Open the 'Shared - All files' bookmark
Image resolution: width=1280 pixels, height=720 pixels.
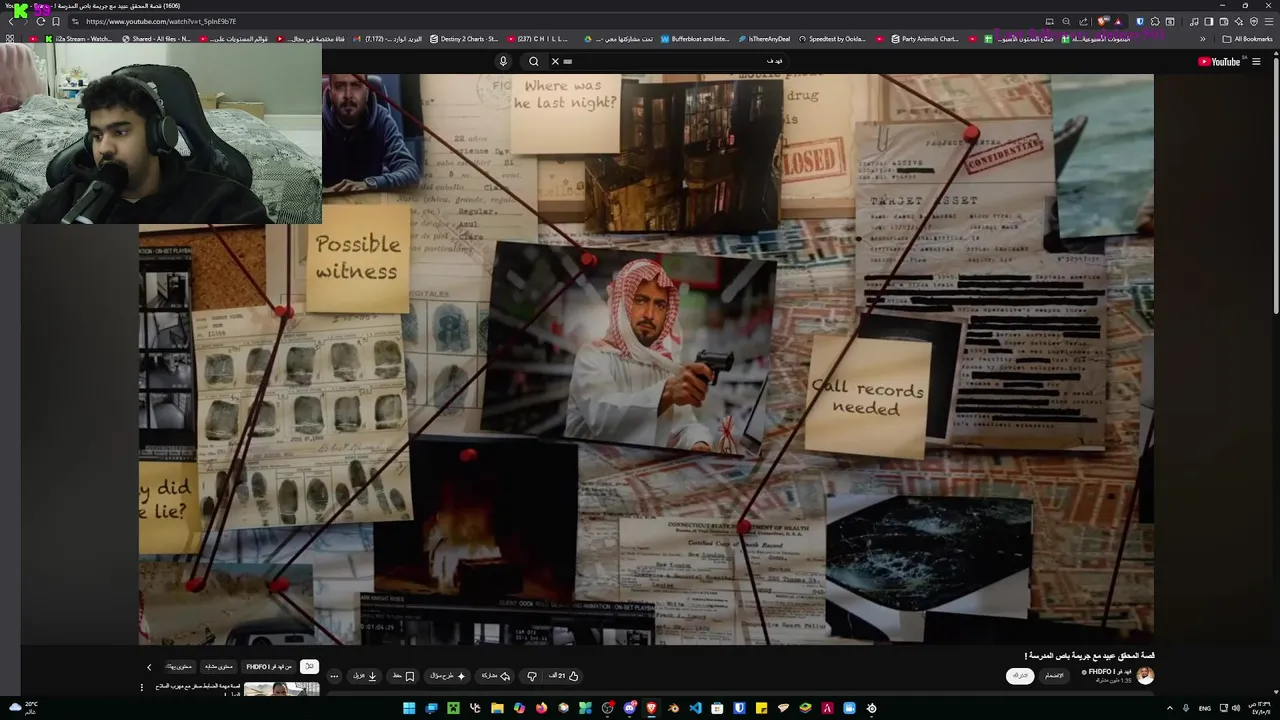(156, 39)
